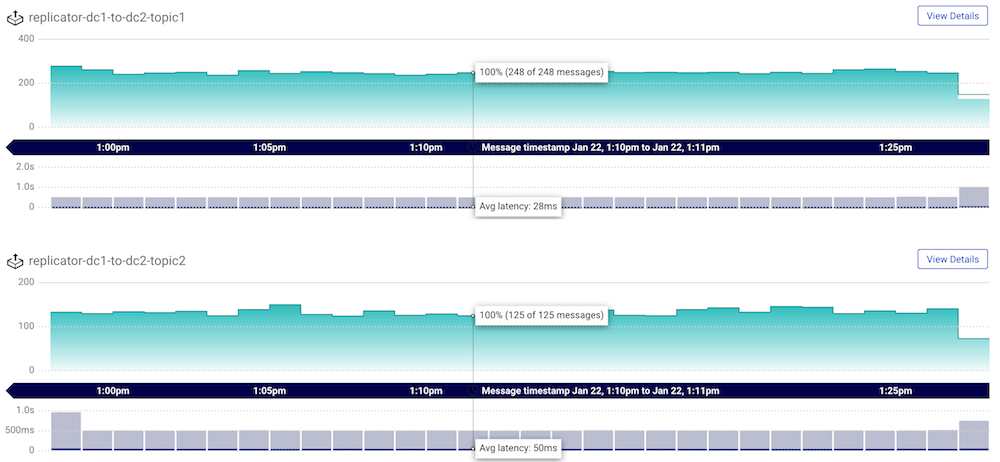The height and width of the screenshot is (462, 1000).
Task: Click the clock icon before topic1's Message timestamp
Action: click(x=473, y=147)
